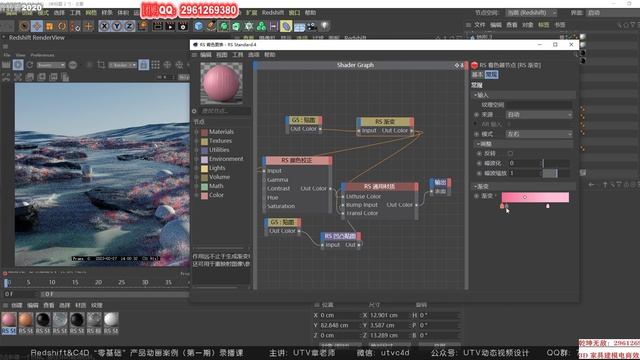Select the left pink gradient knot
This screenshot has width=640, height=360.
tap(502, 206)
